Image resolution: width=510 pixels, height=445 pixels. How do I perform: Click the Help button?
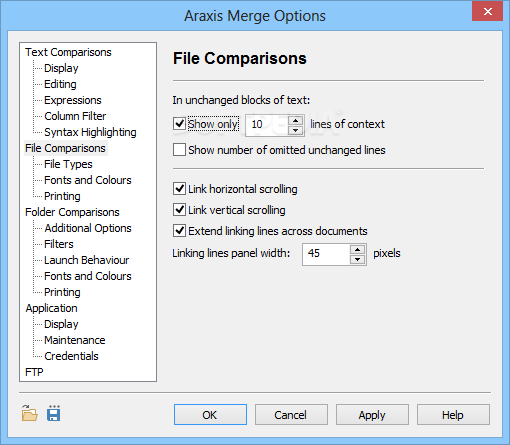[453, 415]
